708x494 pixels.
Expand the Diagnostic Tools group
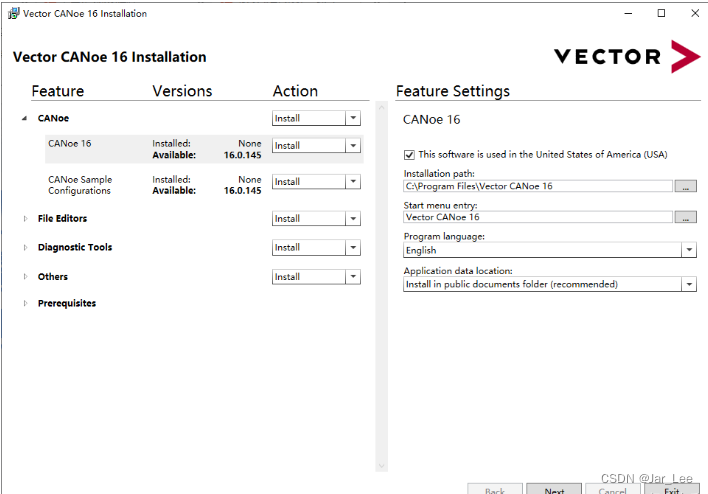pos(25,247)
